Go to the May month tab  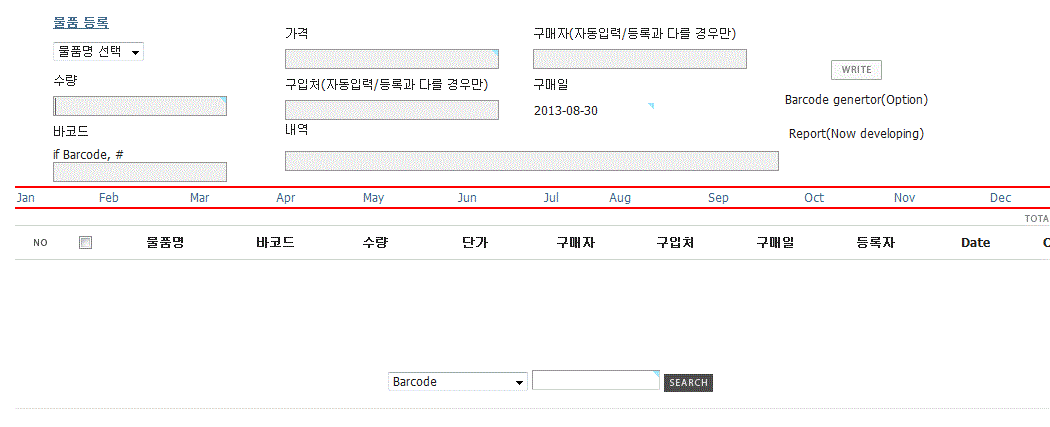[373, 198]
